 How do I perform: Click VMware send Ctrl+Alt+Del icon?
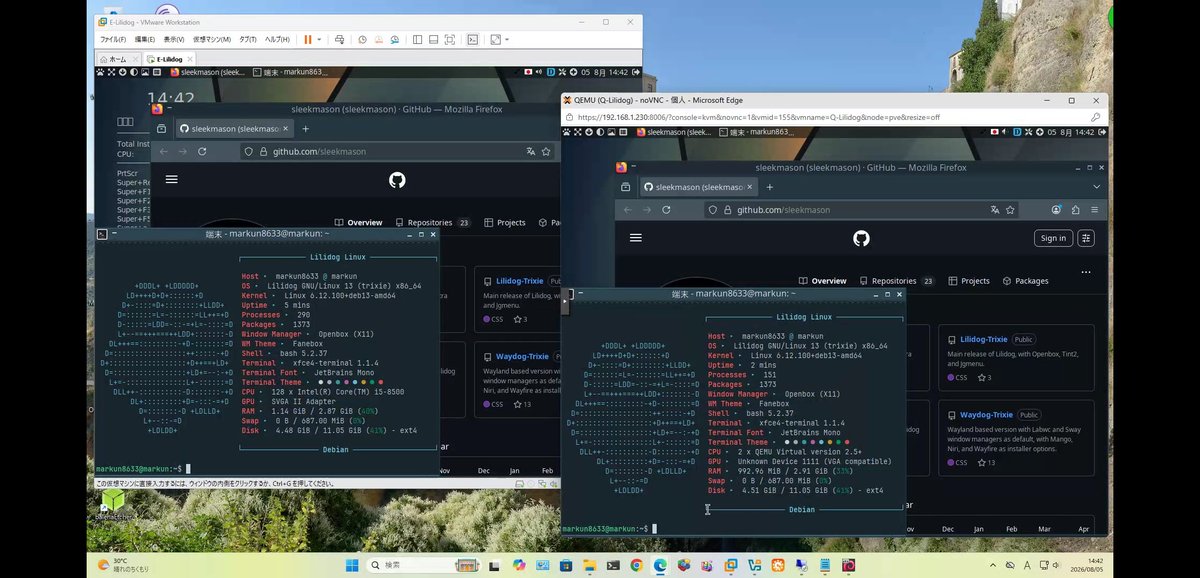(339, 39)
